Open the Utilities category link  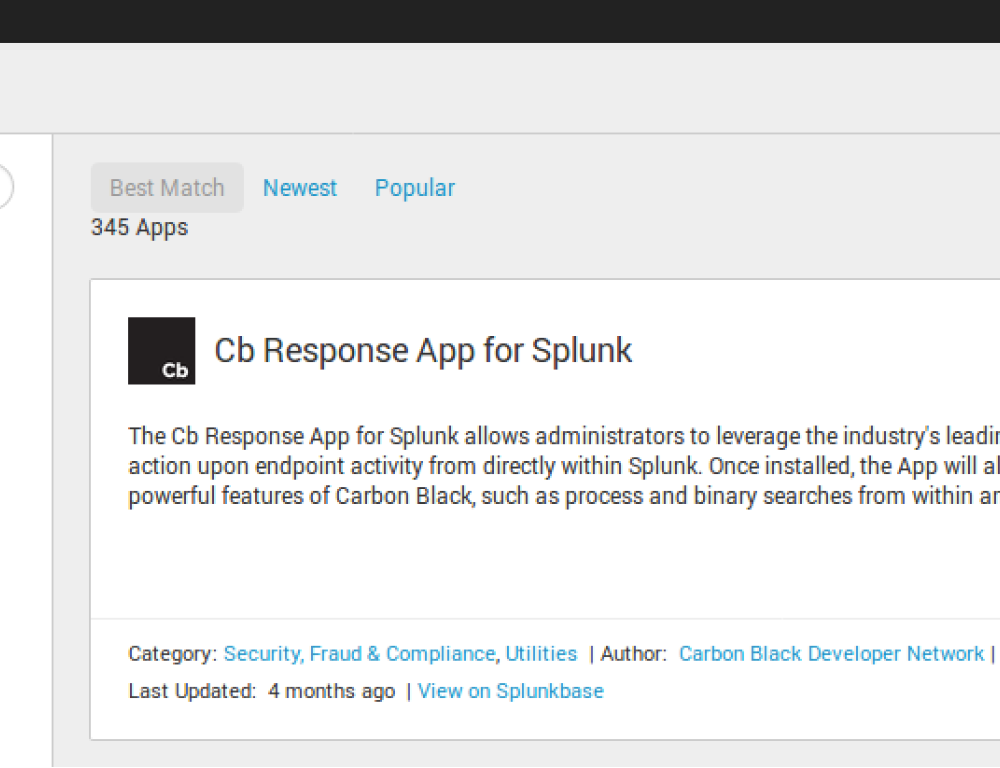541,654
